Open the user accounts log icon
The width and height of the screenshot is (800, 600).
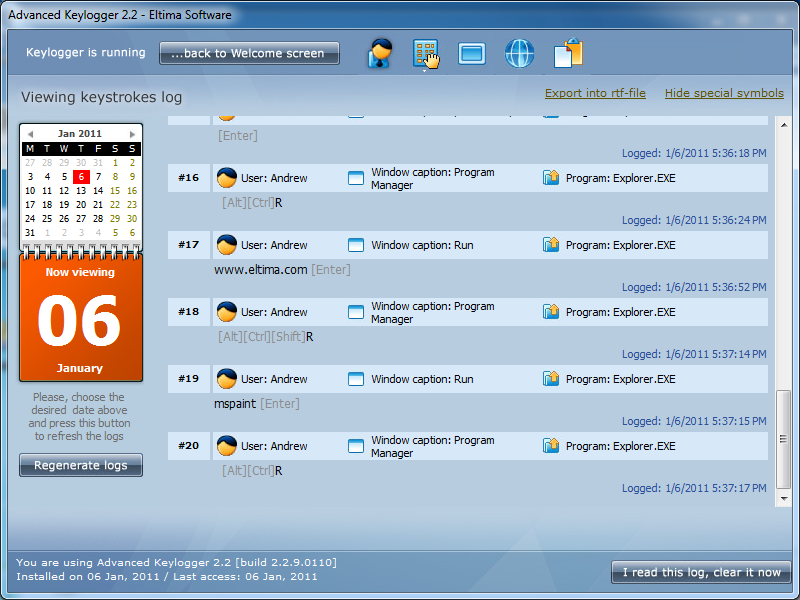click(x=380, y=53)
